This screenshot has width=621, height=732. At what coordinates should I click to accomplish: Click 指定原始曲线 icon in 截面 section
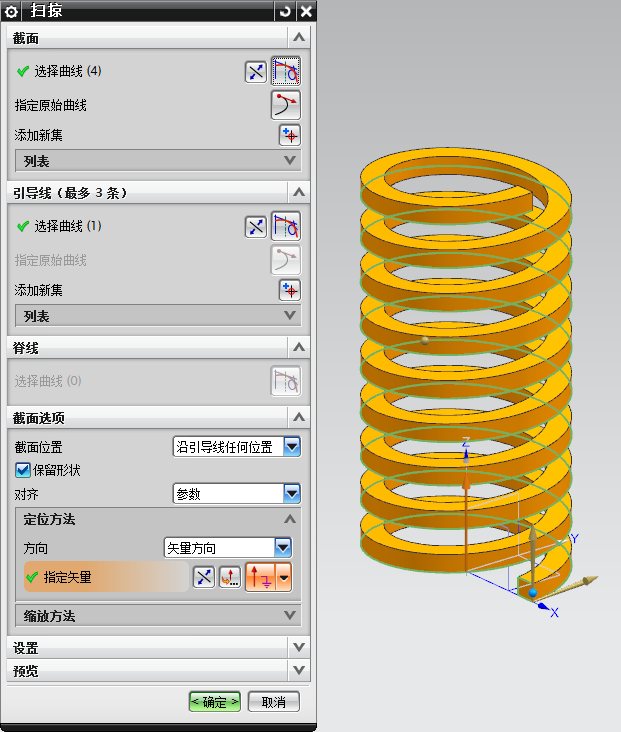(x=286, y=105)
